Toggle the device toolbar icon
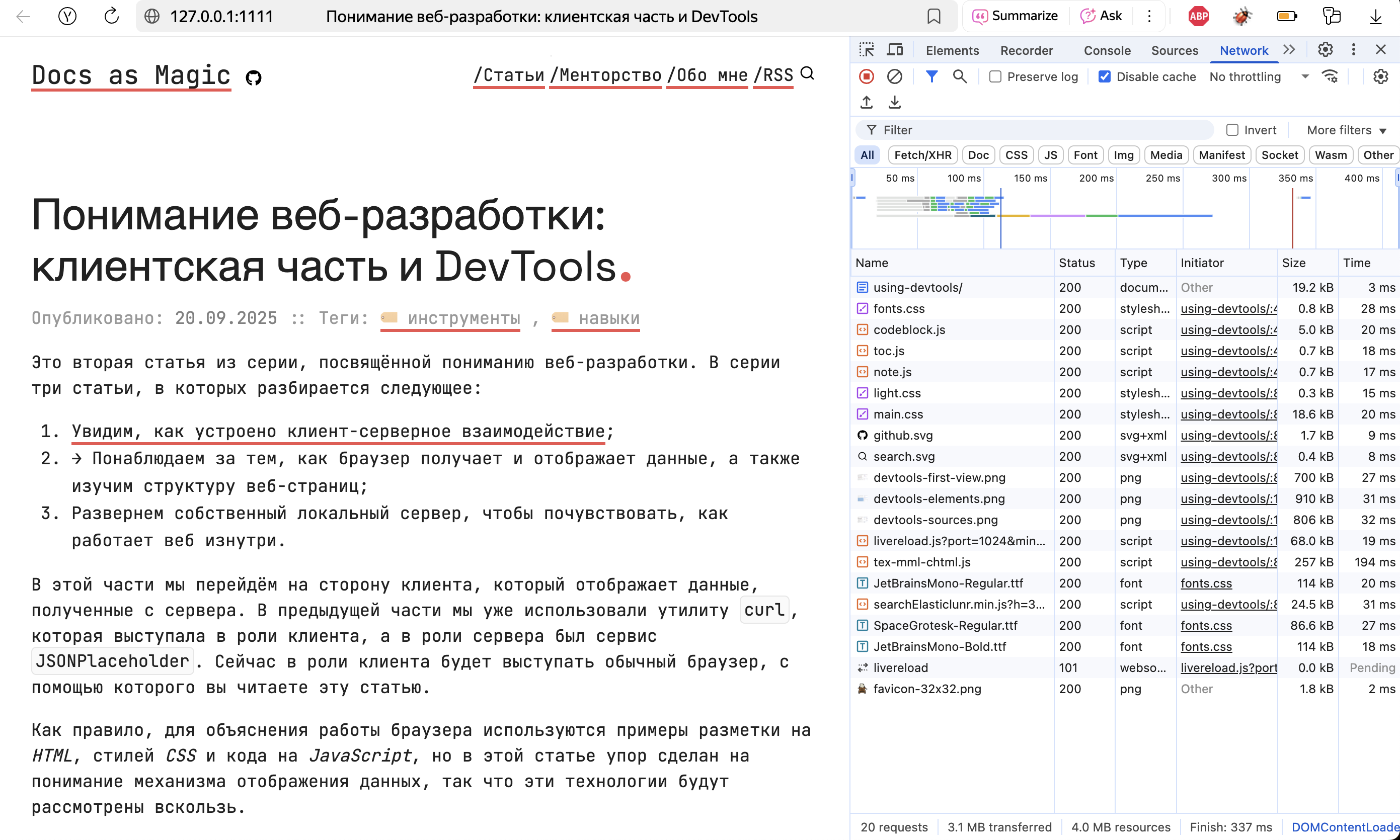Screen dimensions: 1400x840 [894, 50]
